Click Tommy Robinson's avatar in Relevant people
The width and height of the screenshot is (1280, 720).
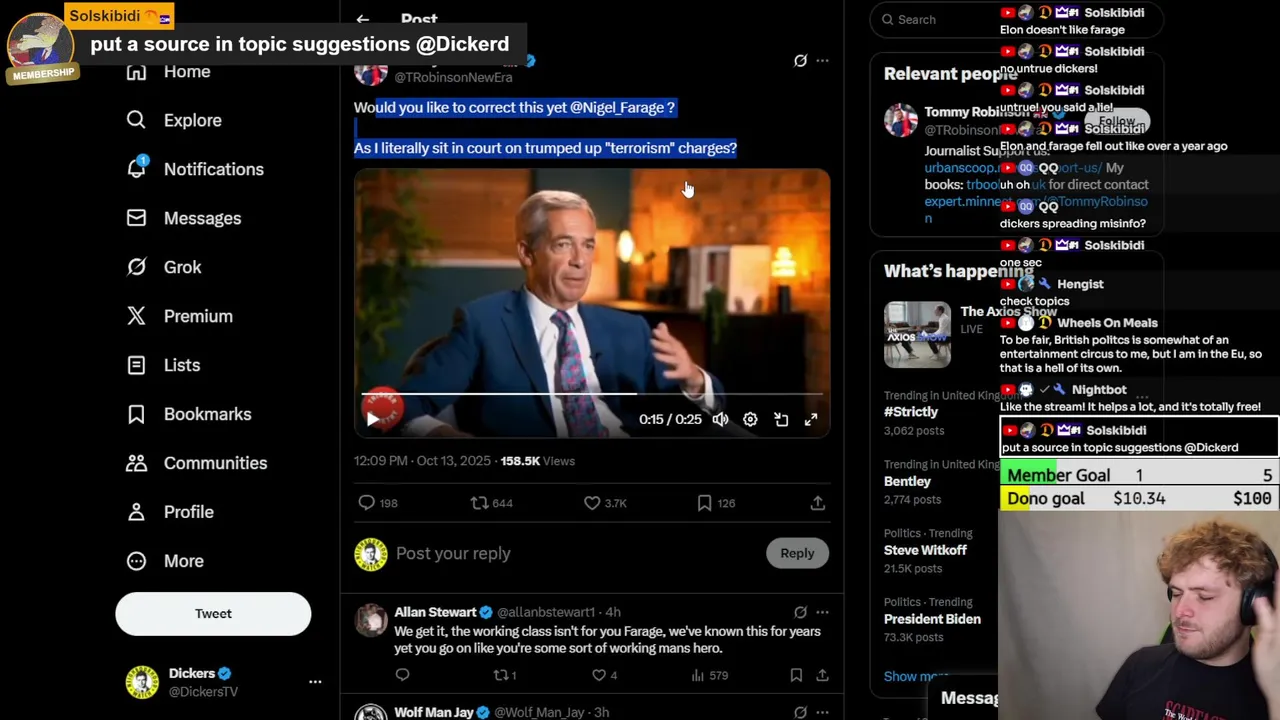point(901,120)
